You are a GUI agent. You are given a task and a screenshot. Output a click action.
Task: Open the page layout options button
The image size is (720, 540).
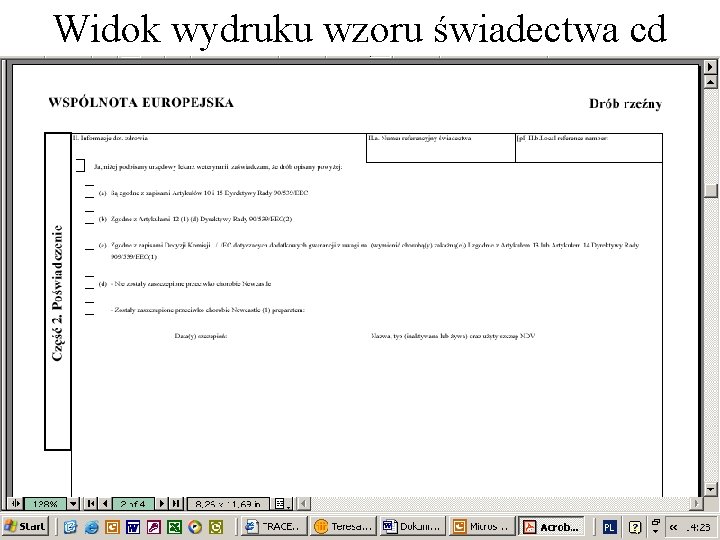[282, 504]
